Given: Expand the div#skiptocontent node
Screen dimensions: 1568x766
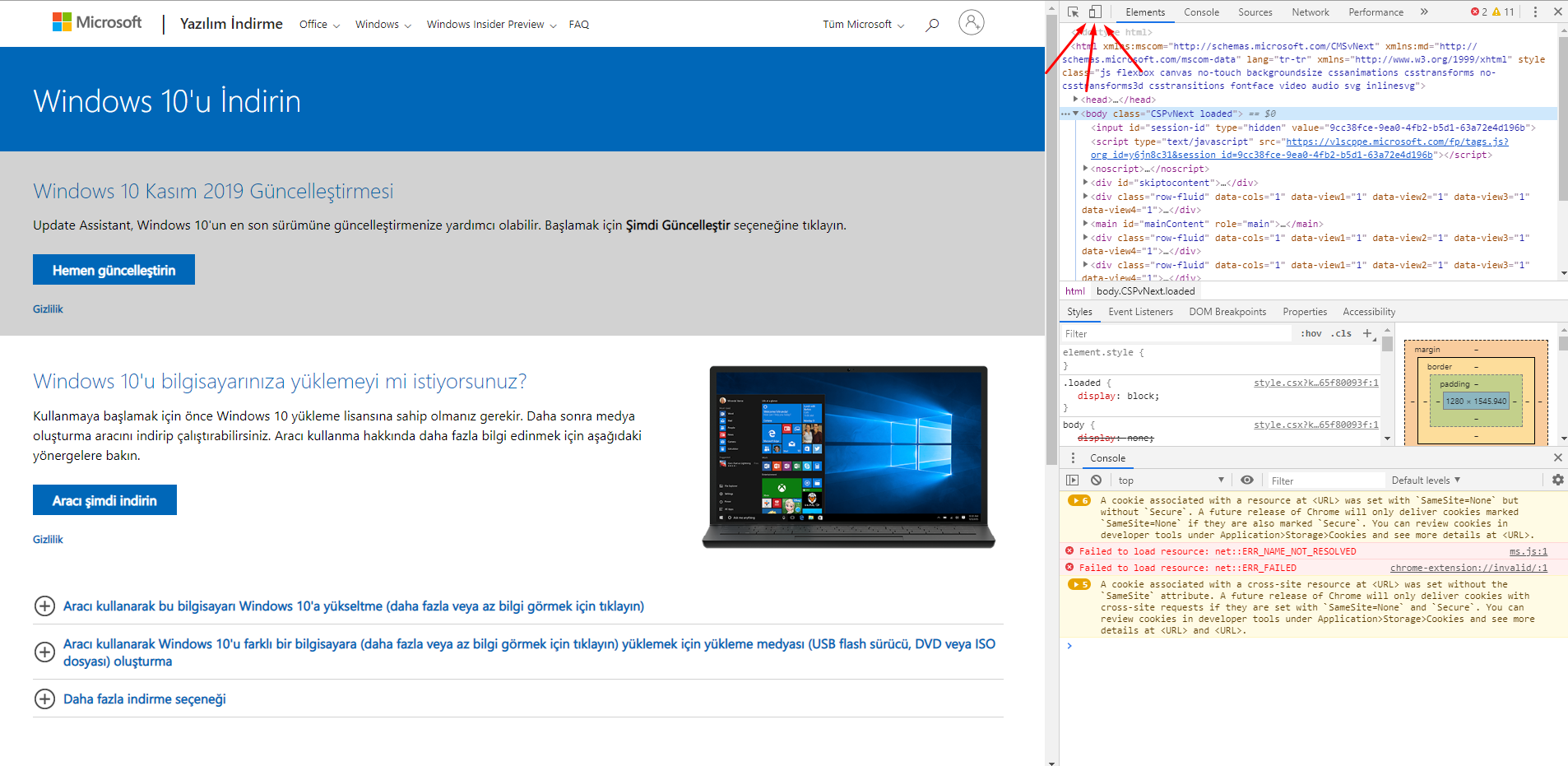Looking at the screenshot, I should (x=1086, y=182).
